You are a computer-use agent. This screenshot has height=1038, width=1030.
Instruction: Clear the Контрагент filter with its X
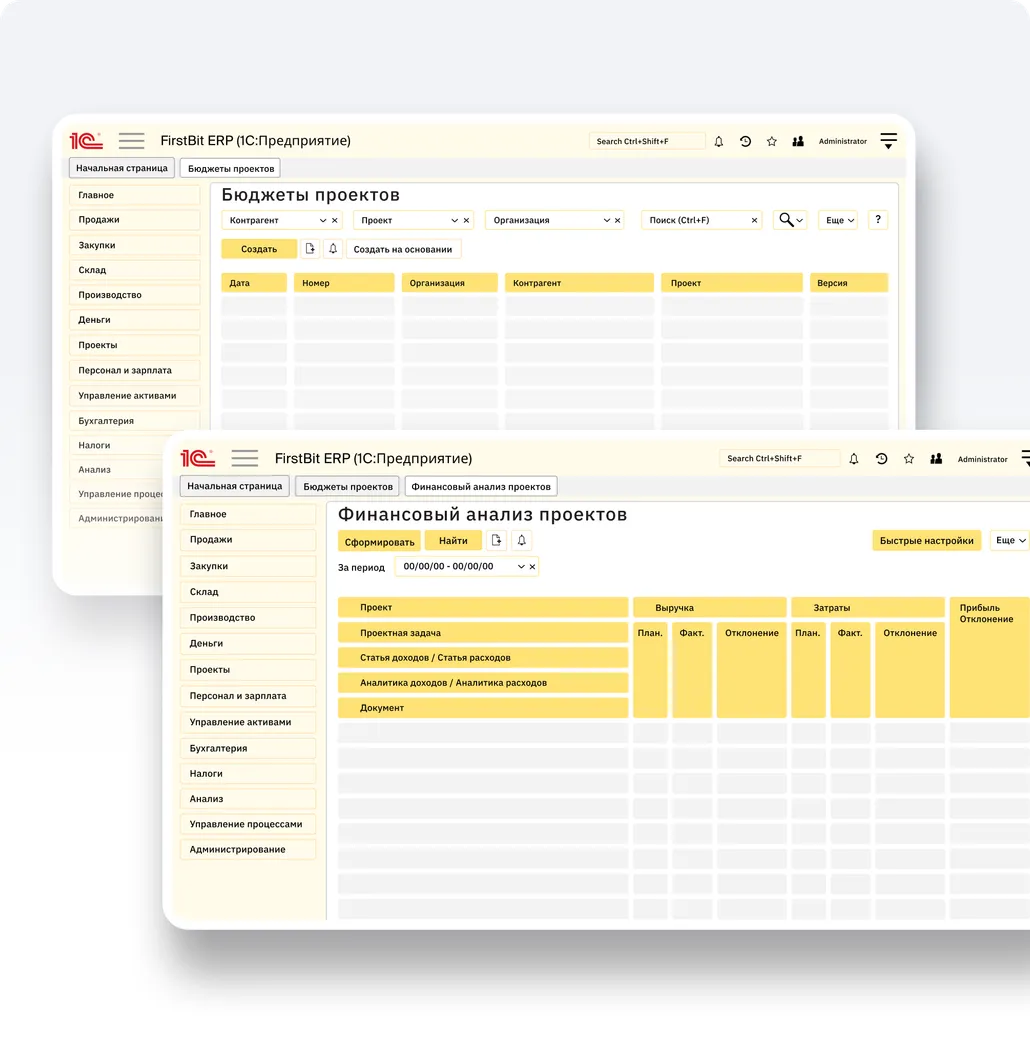pos(335,221)
